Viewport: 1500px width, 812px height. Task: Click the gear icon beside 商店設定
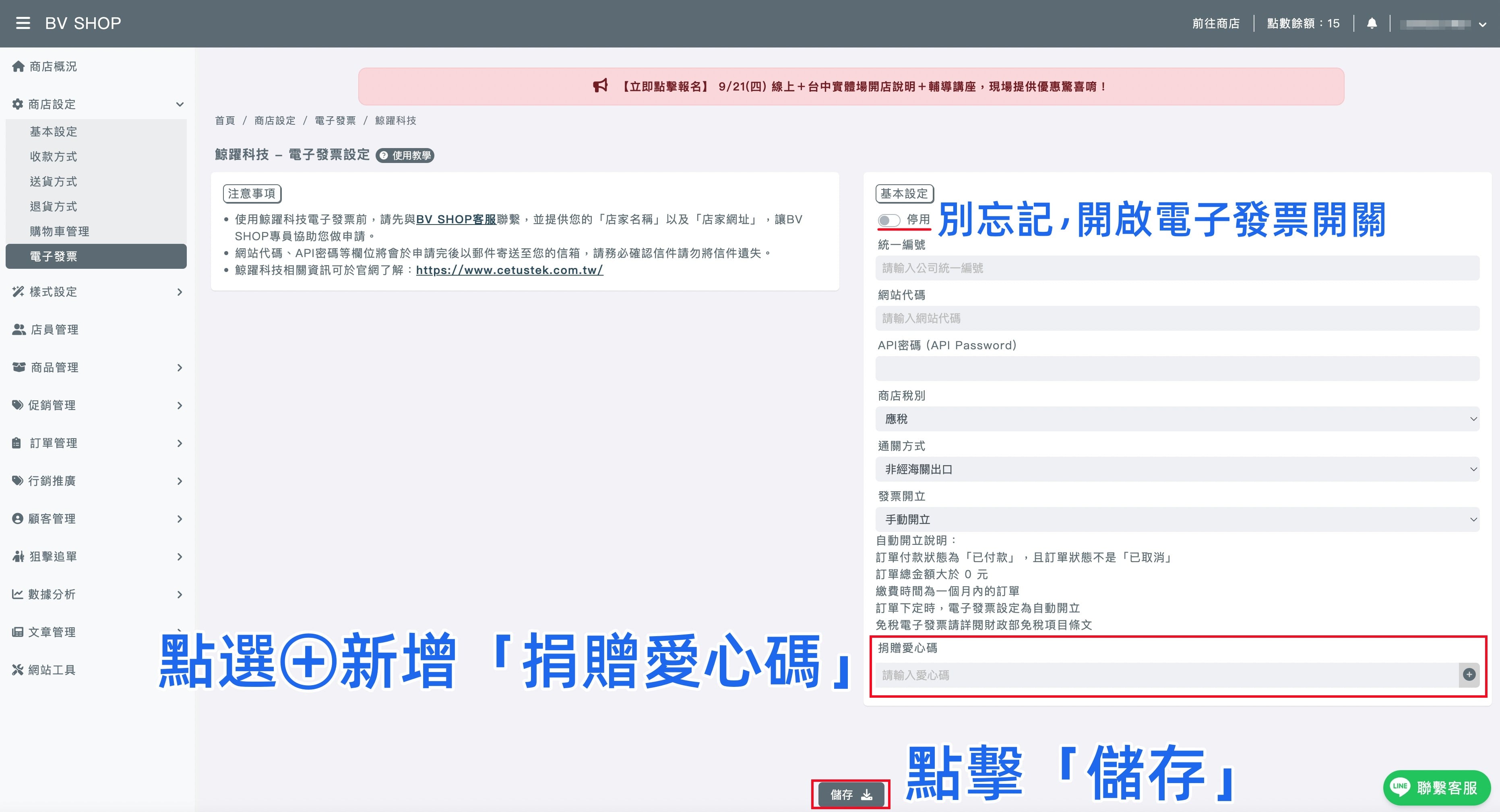[18, 104]
